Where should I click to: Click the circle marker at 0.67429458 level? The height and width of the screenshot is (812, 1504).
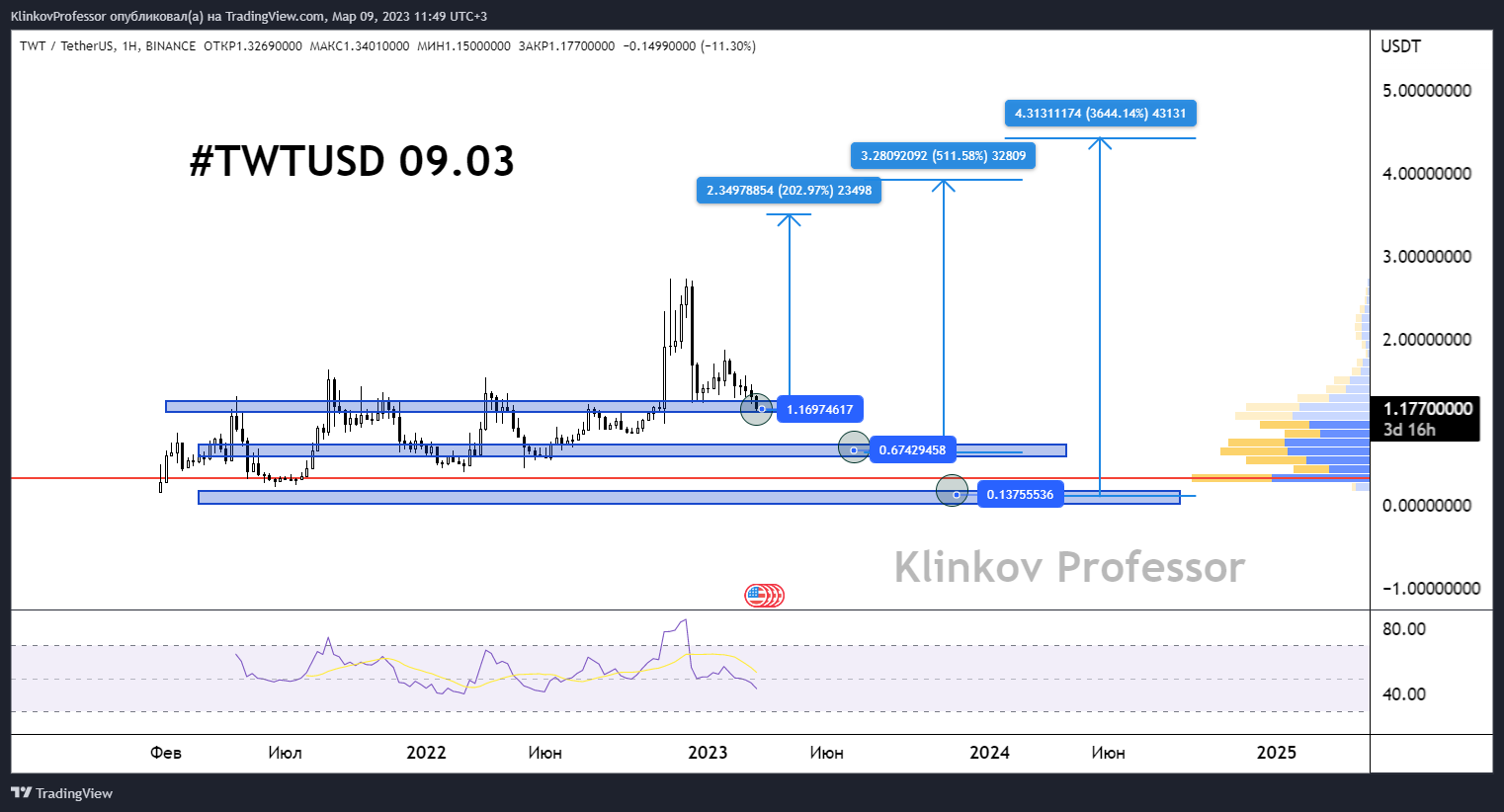tap(854, 447)
